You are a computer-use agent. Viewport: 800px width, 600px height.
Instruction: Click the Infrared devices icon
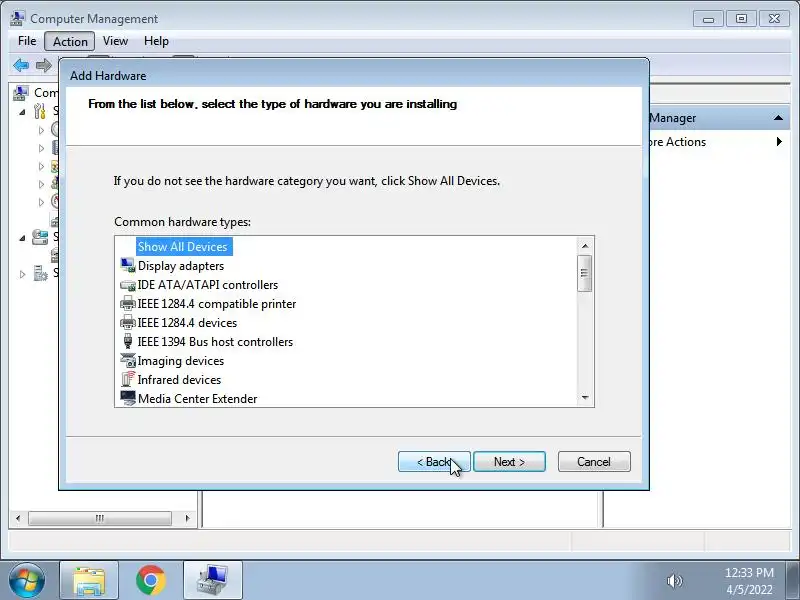tap(128, 380)
